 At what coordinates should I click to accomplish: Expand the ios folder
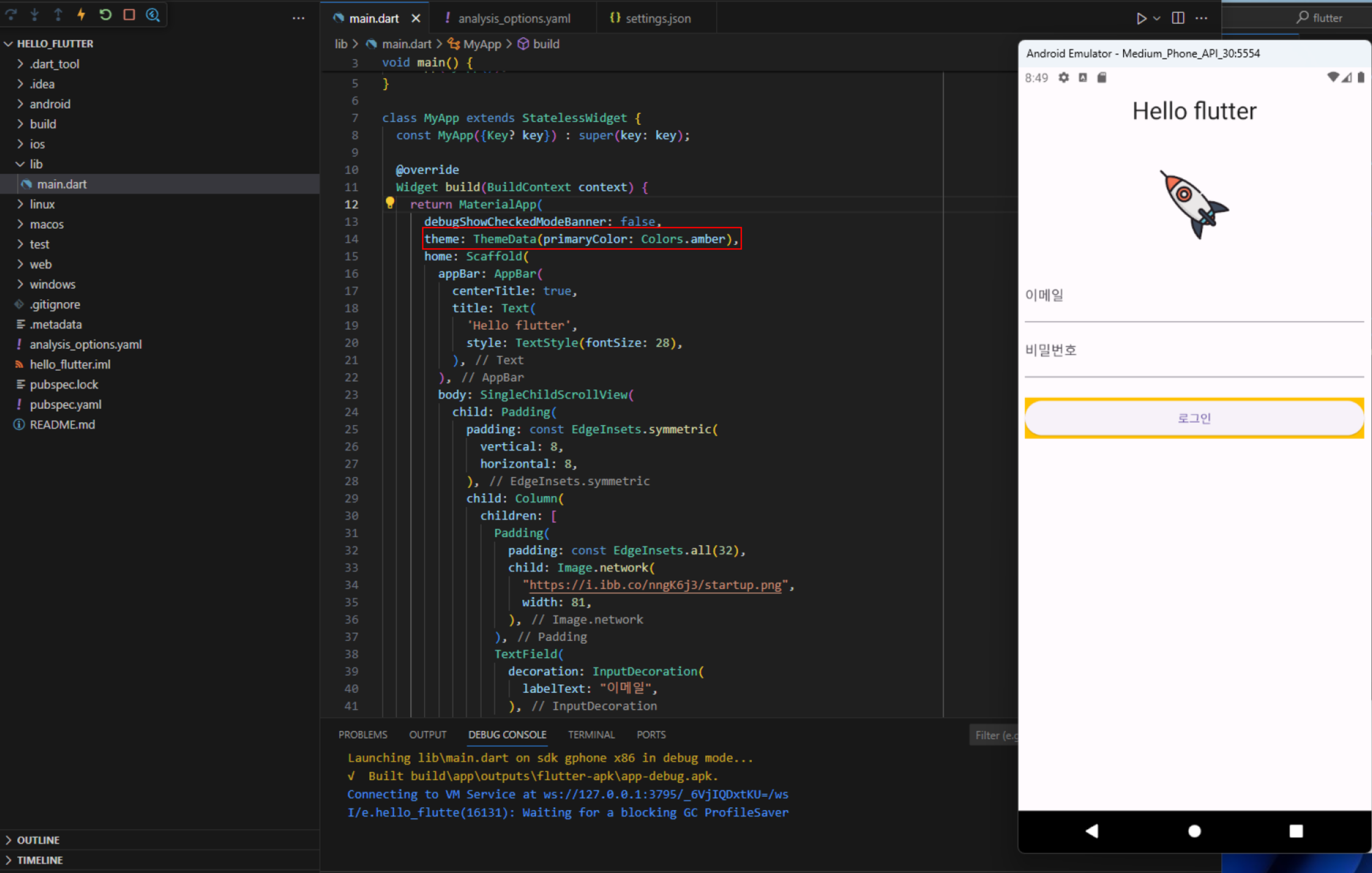[x=20, y=143]
